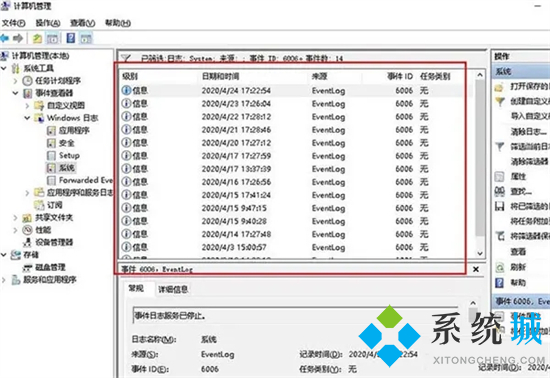The image size is (550, 378).
Task: Click the 帮助 help icon in the actions pane
Action: [x=499, y=282]
